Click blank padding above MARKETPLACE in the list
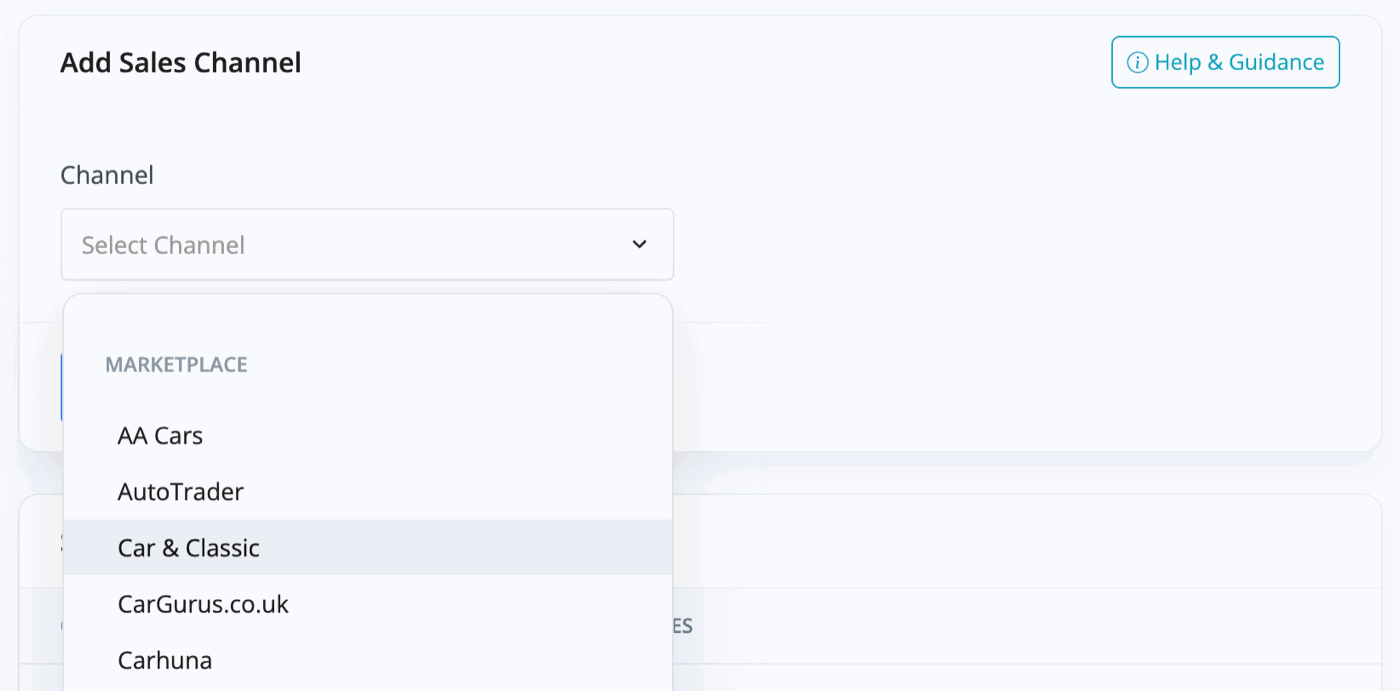 coord(367,320)
